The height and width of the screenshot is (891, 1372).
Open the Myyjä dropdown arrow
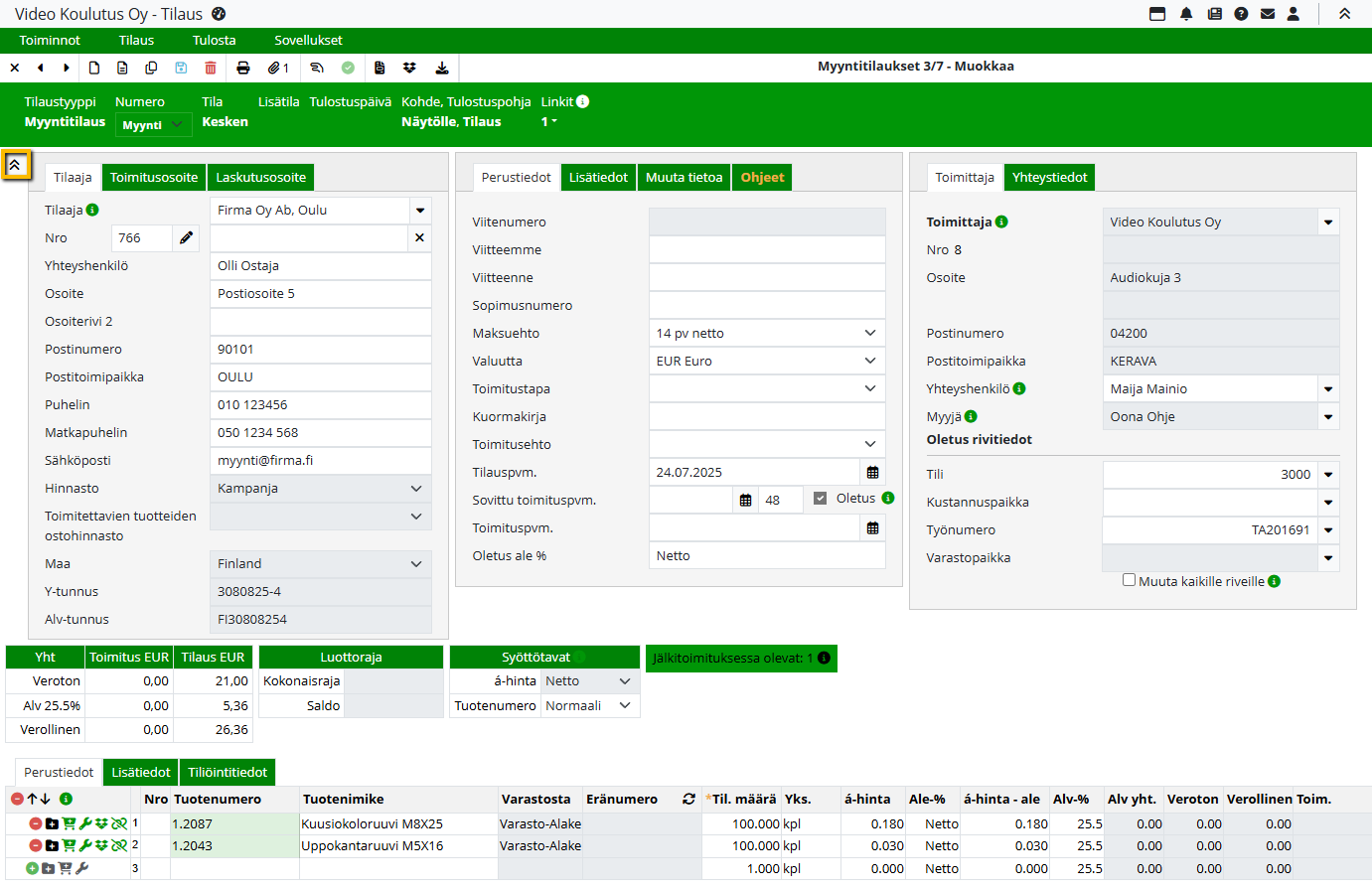1328,417
